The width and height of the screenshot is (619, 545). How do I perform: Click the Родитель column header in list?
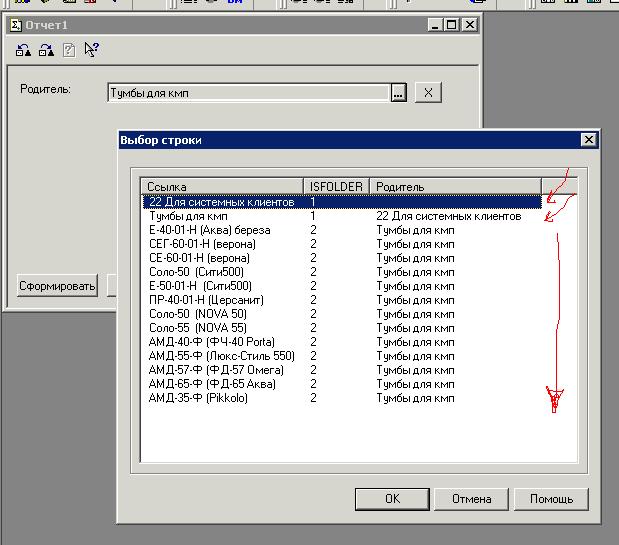455,187
